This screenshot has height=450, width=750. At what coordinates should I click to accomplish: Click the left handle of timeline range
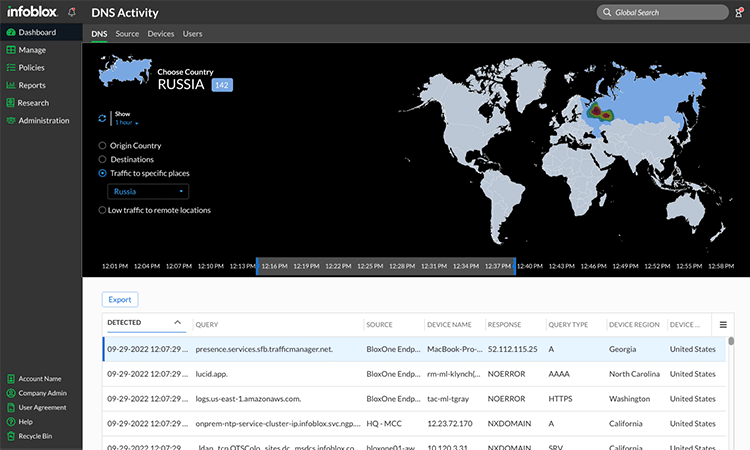[257, 266]
